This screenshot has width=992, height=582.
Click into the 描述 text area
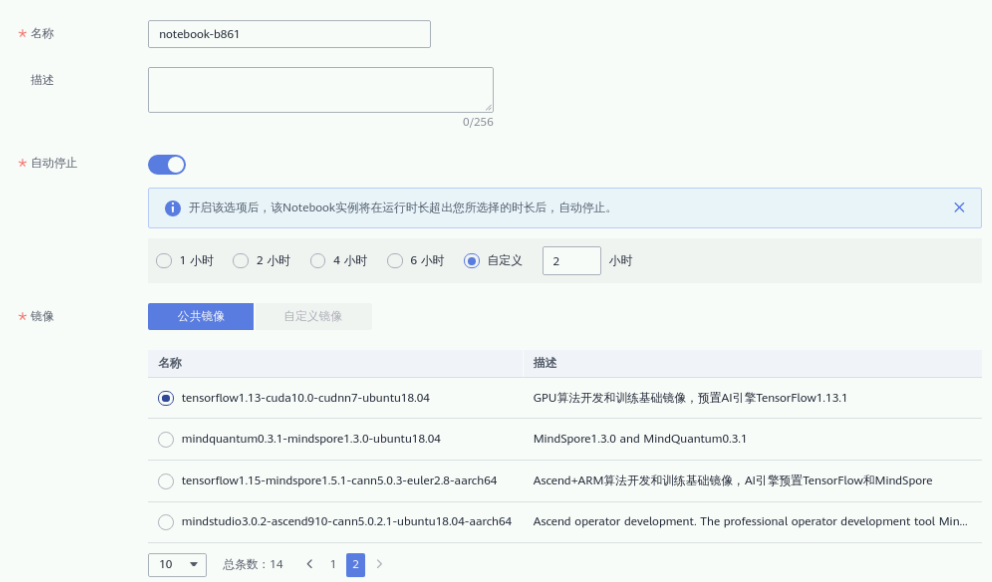(320, 90)
